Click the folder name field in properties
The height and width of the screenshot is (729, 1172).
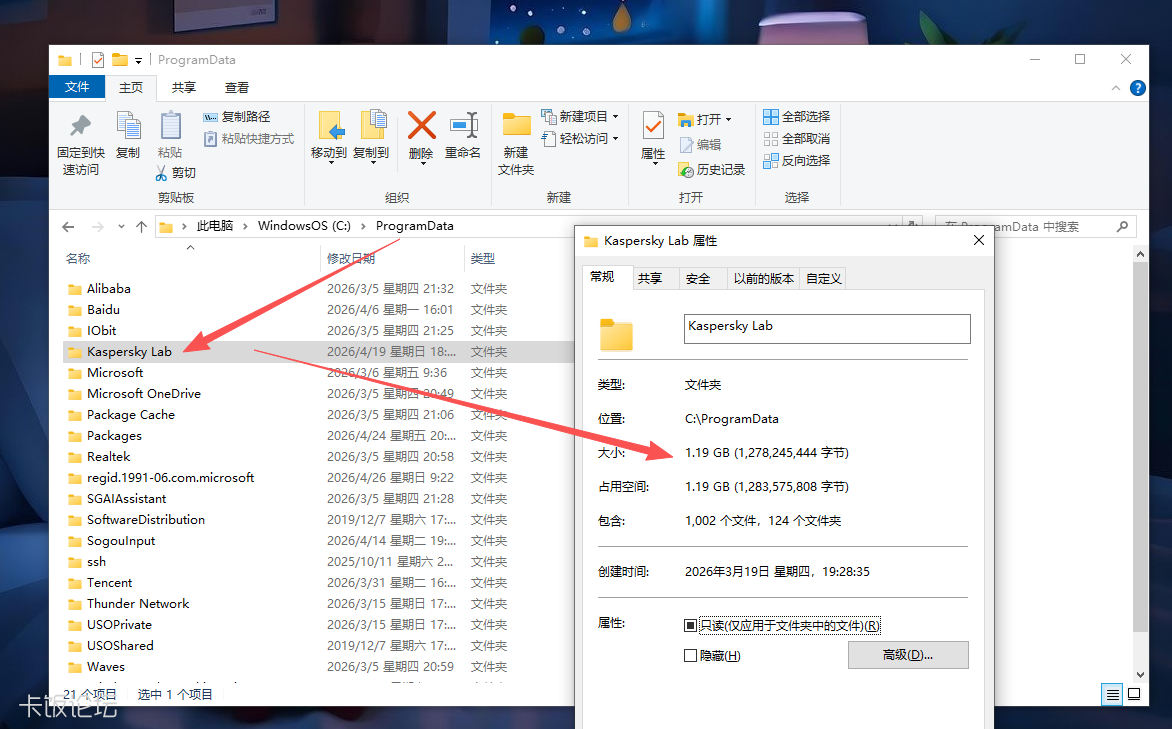[x=827, y=329]
